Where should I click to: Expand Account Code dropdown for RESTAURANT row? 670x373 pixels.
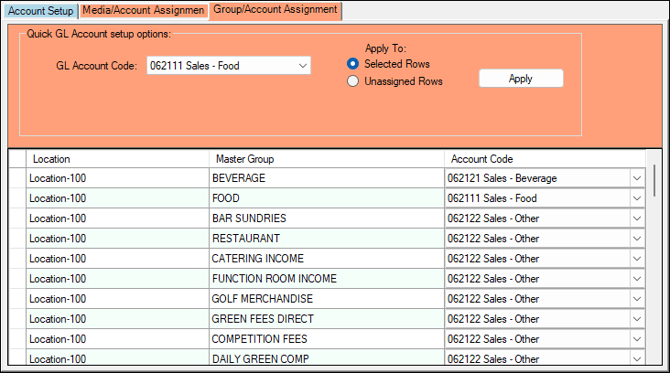click(637, 238)
